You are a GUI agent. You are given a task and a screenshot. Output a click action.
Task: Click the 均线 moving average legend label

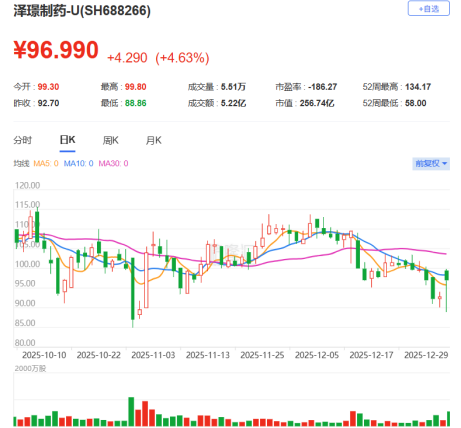coord(22,163)
